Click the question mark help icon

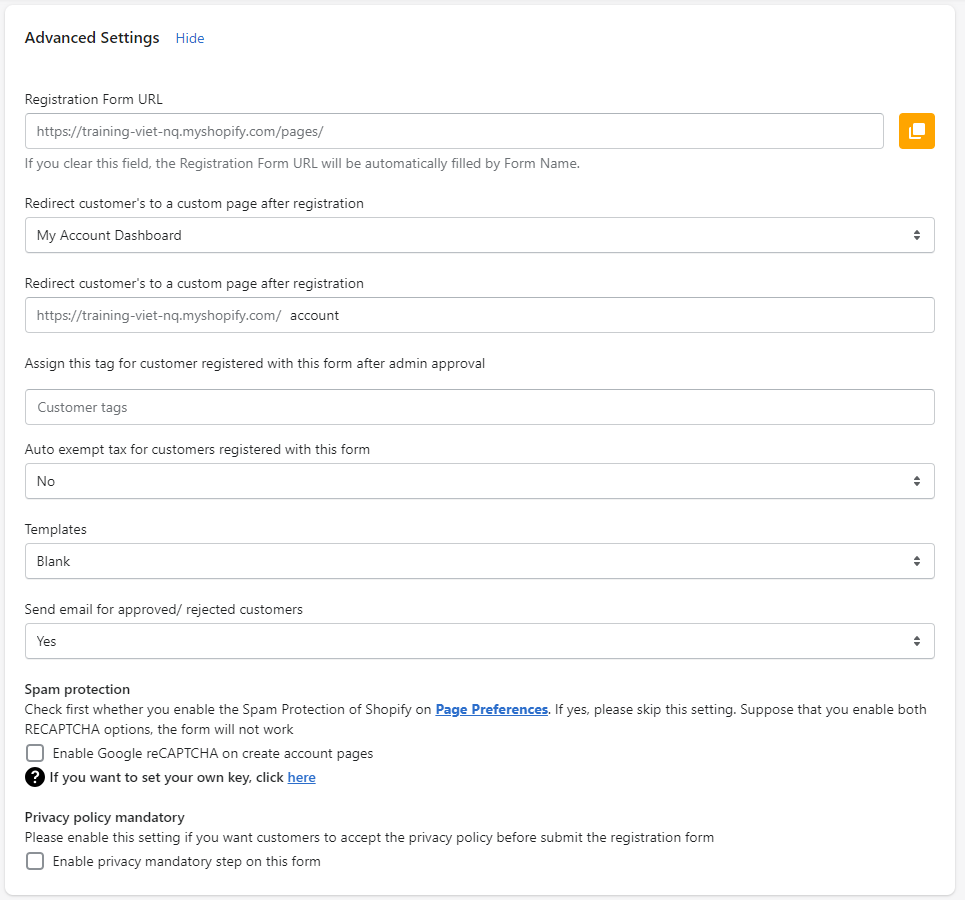click(x=35, y=777)
